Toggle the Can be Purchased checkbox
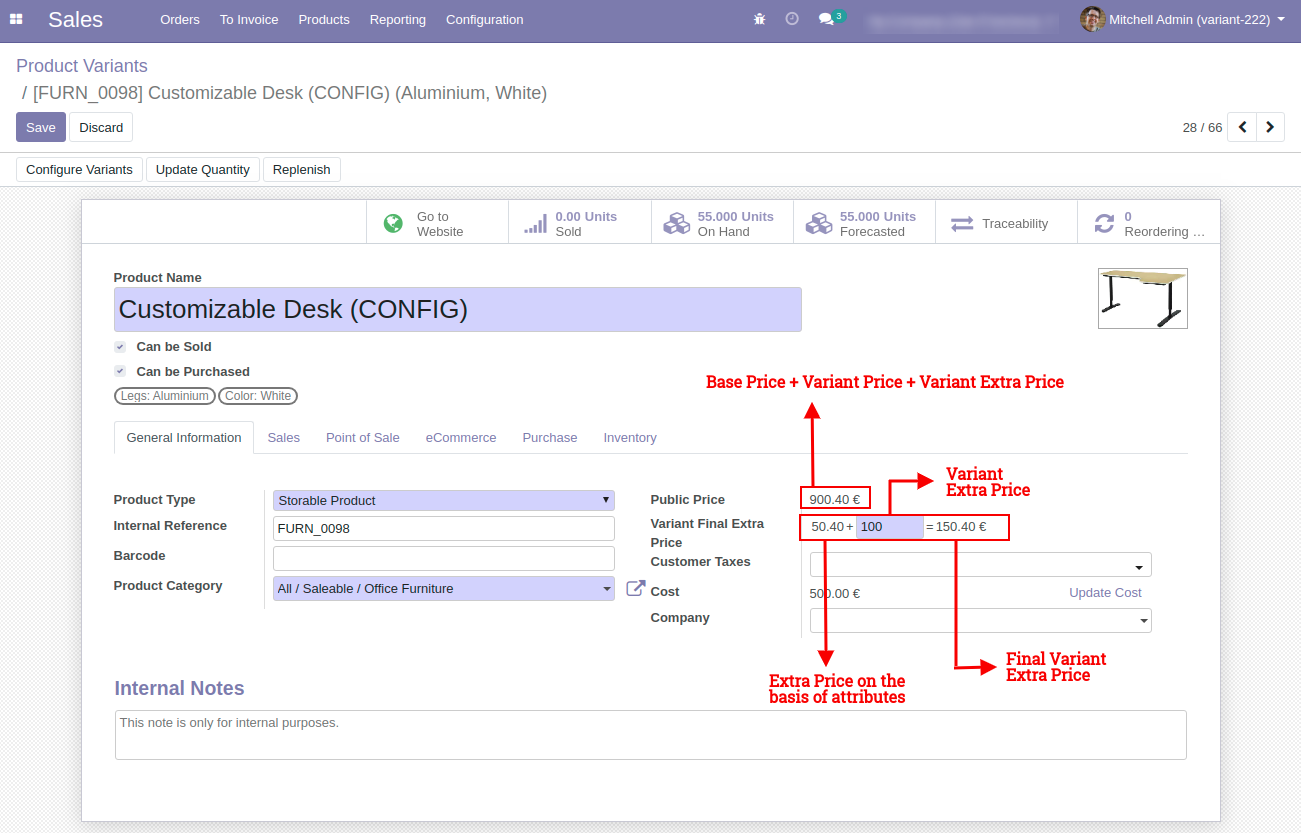This screenshot has height=833, width=1301. pyautogui.click(x=120, y=371)
